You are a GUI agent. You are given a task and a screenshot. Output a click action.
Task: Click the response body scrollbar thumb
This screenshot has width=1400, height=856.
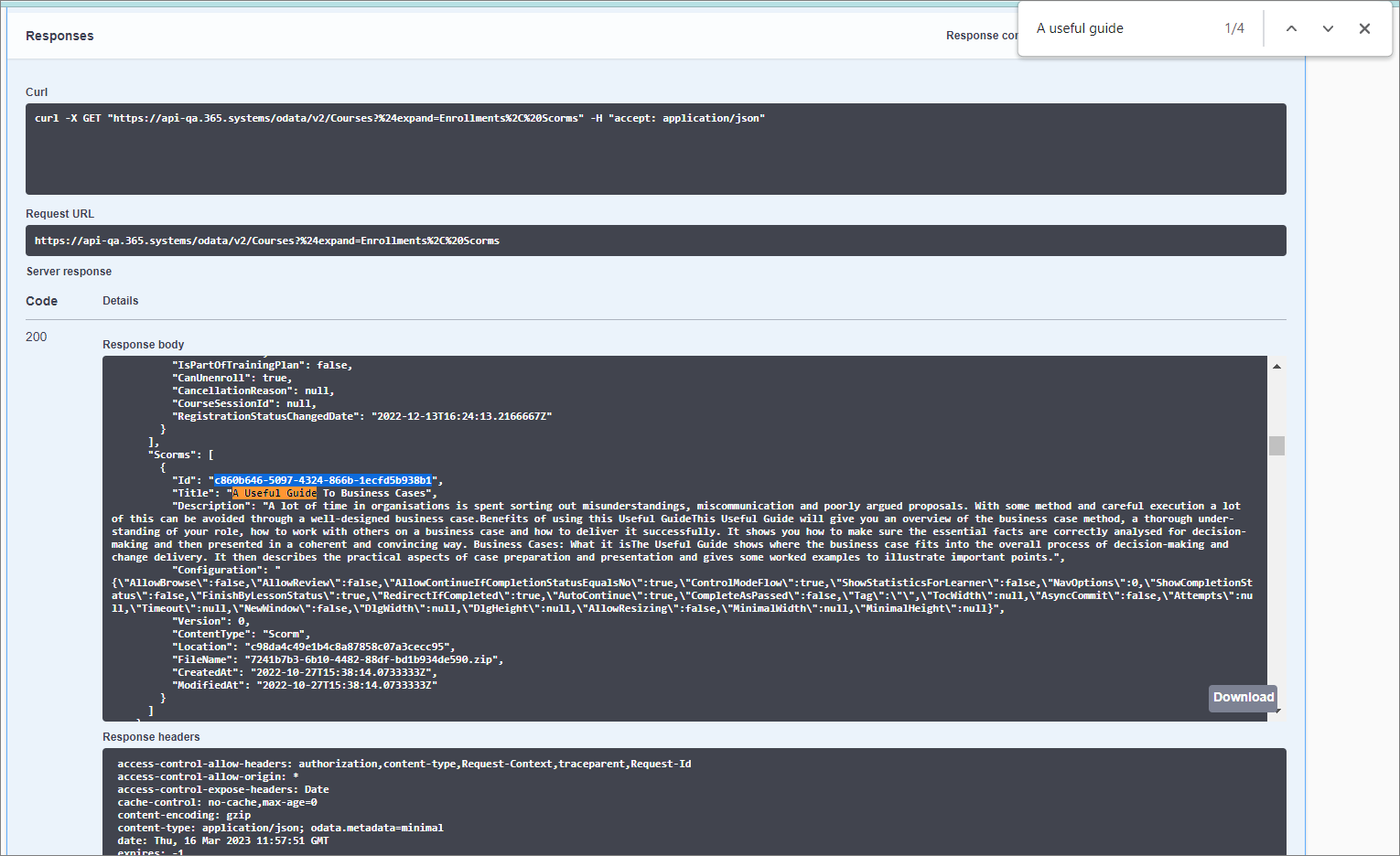click(x=1276, y=445)
